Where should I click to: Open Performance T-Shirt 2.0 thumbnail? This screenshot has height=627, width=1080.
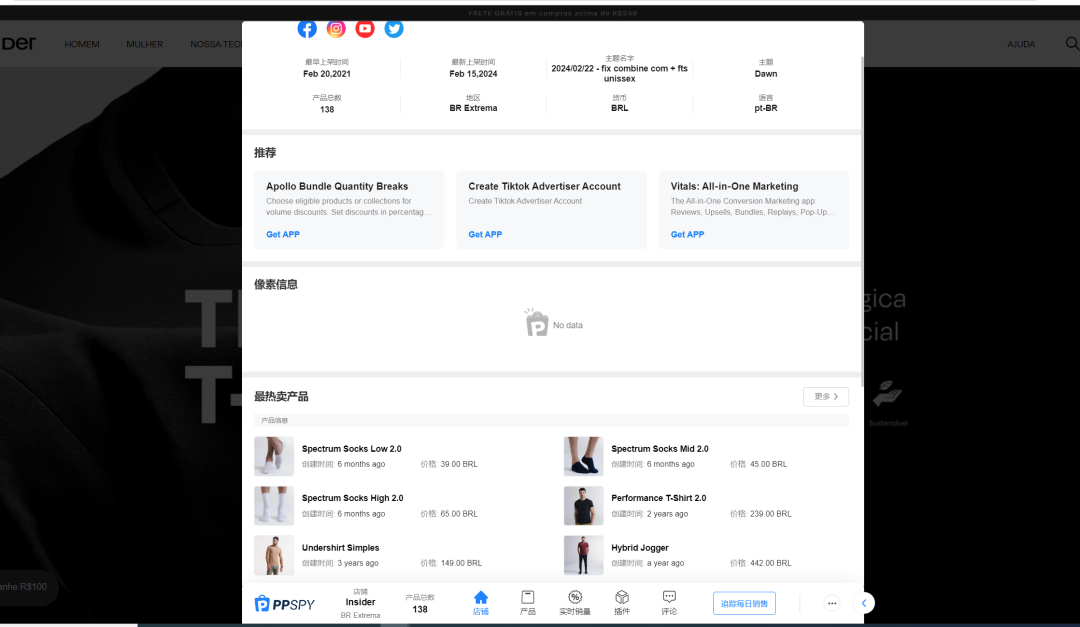coord(583,506)
